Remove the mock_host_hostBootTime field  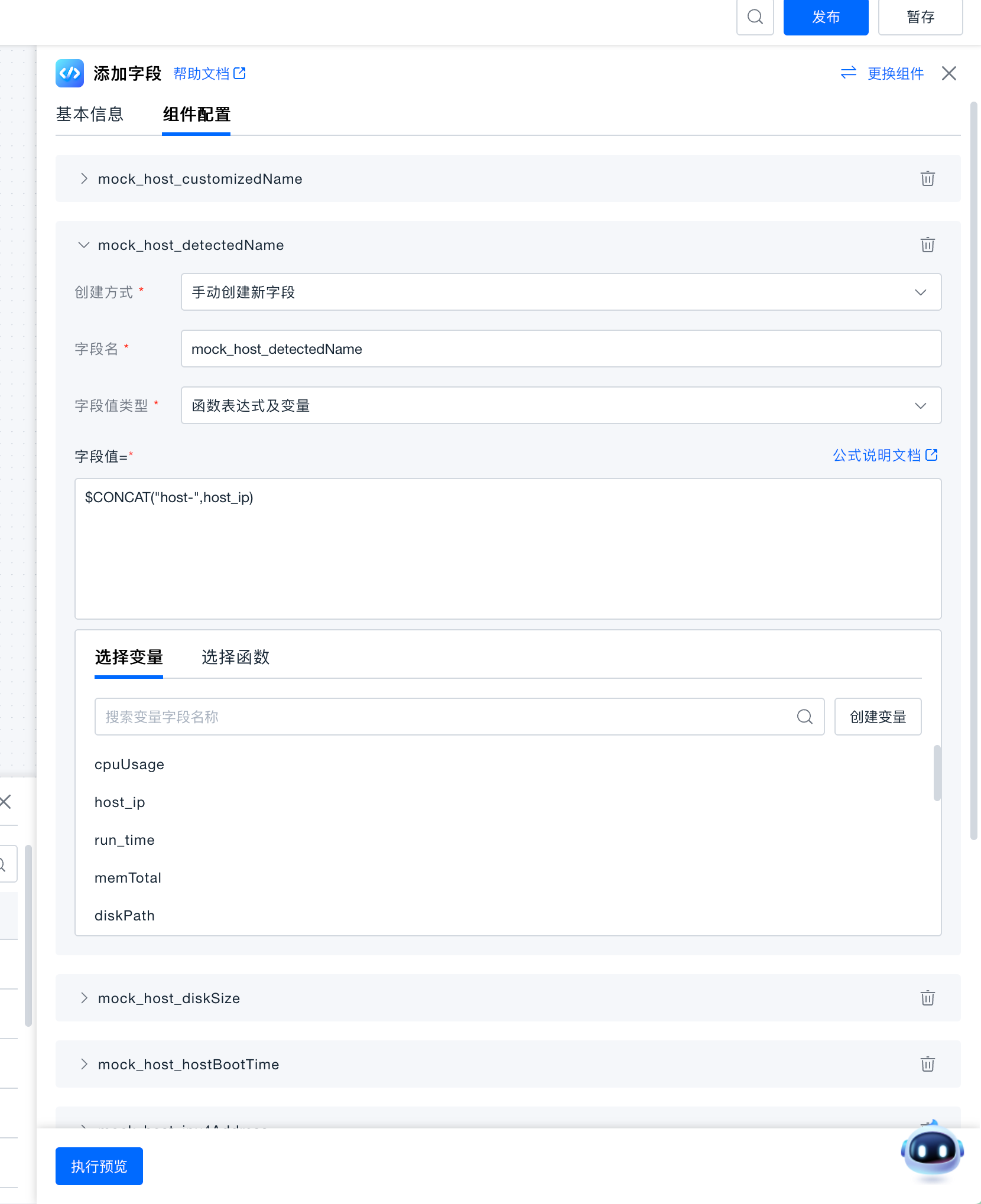(x=927, y=1064)
